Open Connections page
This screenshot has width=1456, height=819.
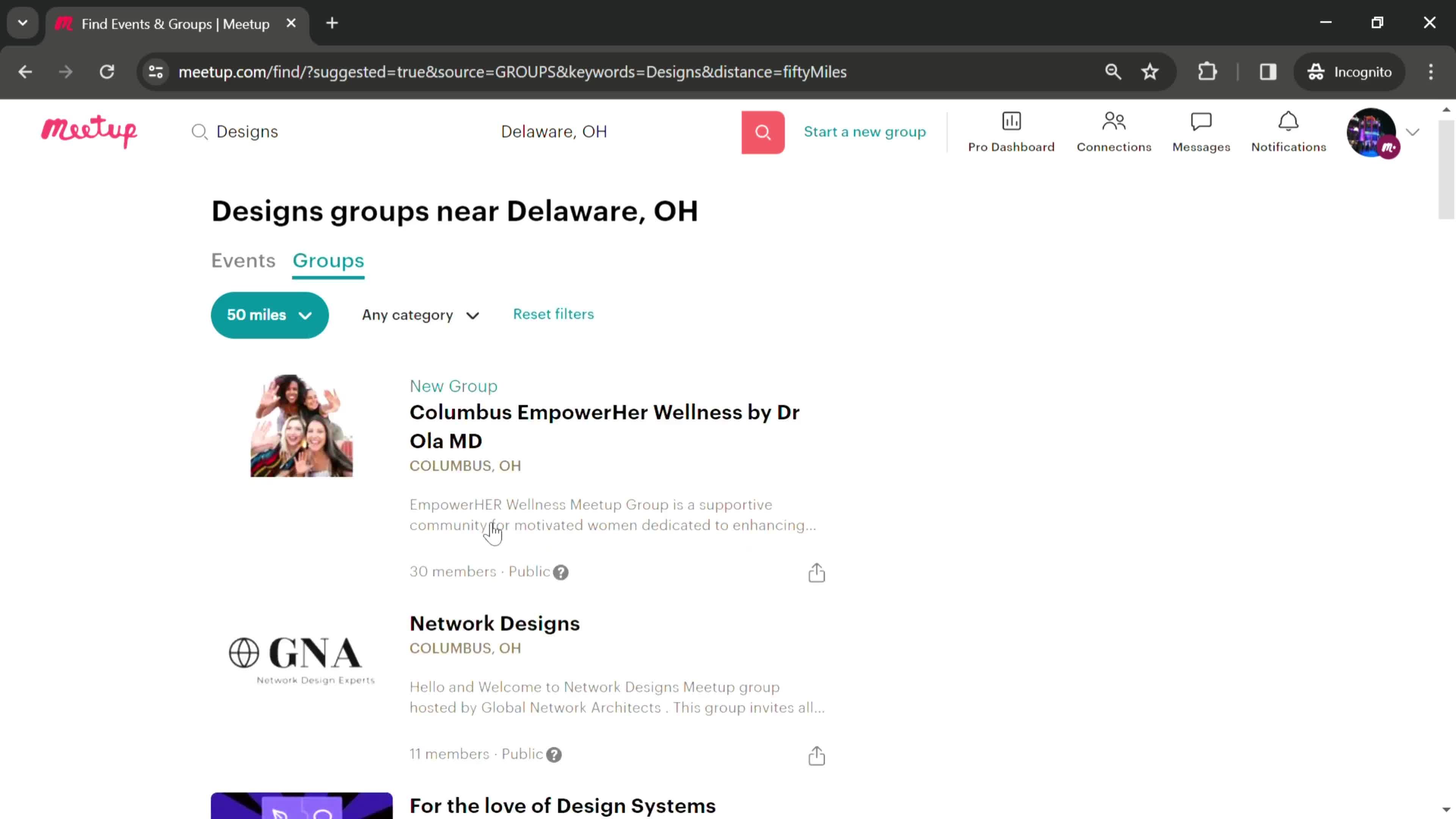click(x=1114, y=132)
